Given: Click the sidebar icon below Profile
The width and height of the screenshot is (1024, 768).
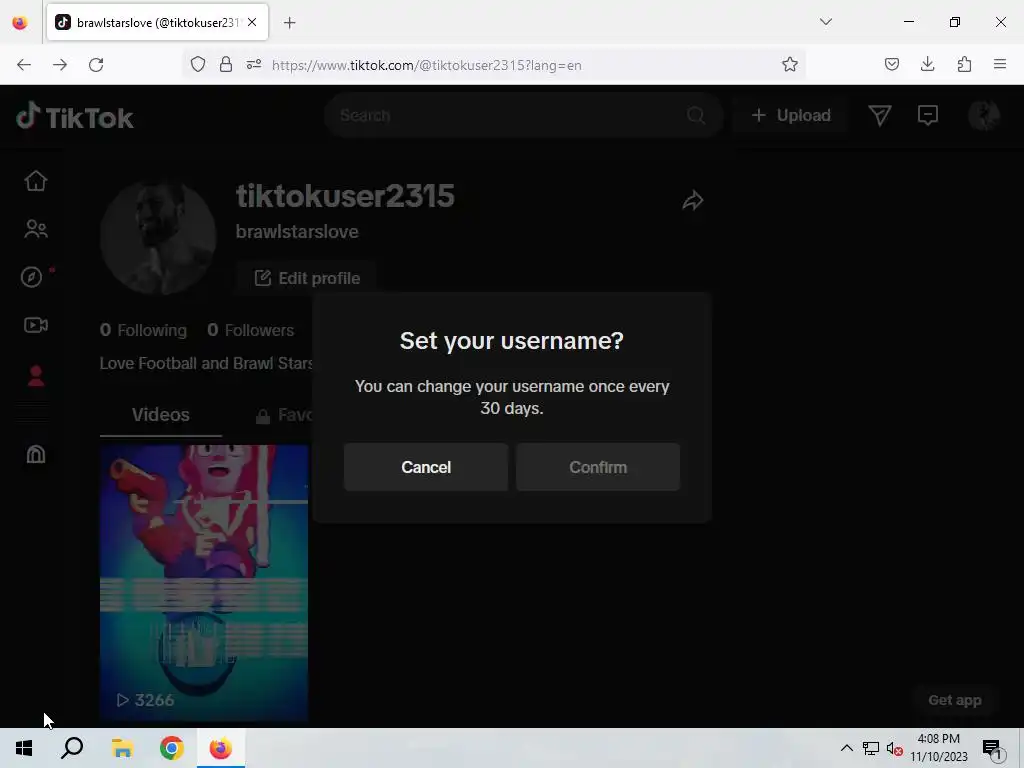Looking at the screenshot, I should (36, 454).
